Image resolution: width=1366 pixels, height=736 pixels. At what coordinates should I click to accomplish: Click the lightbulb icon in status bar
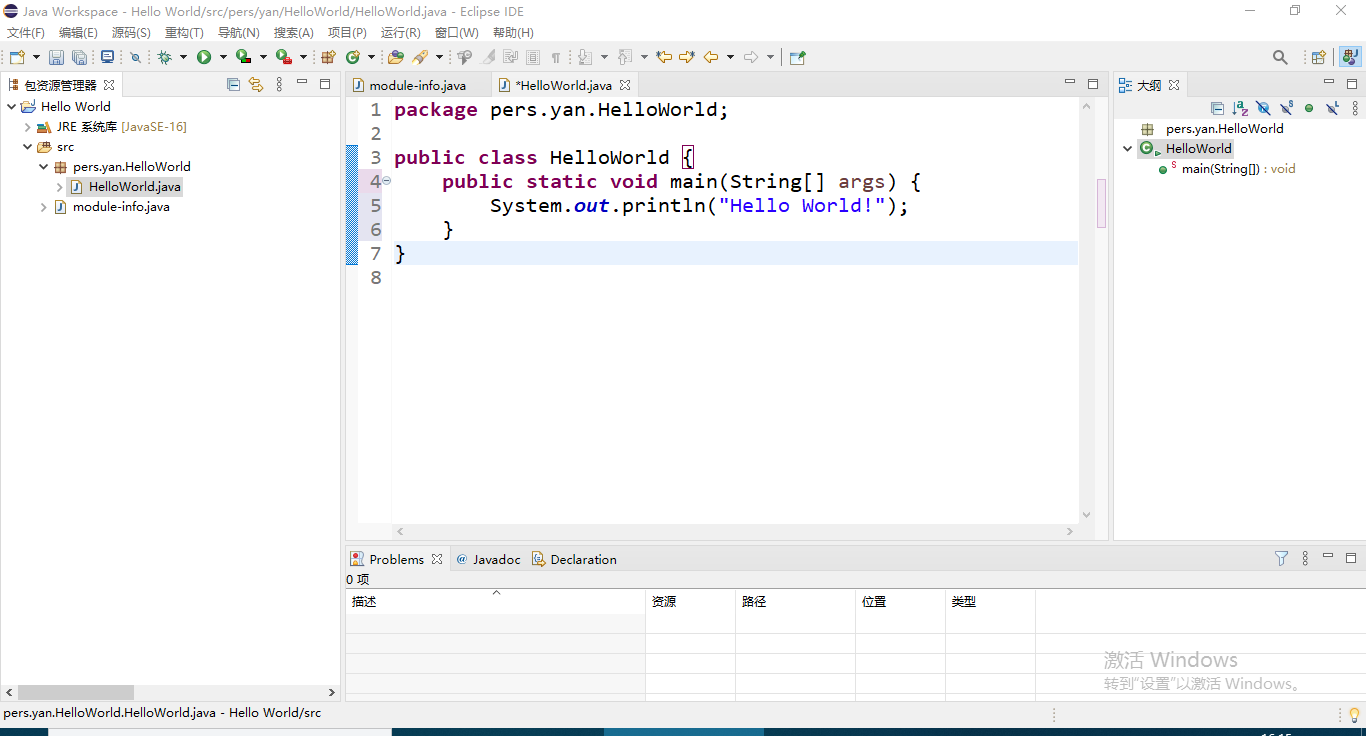(x=1354, y=715)
